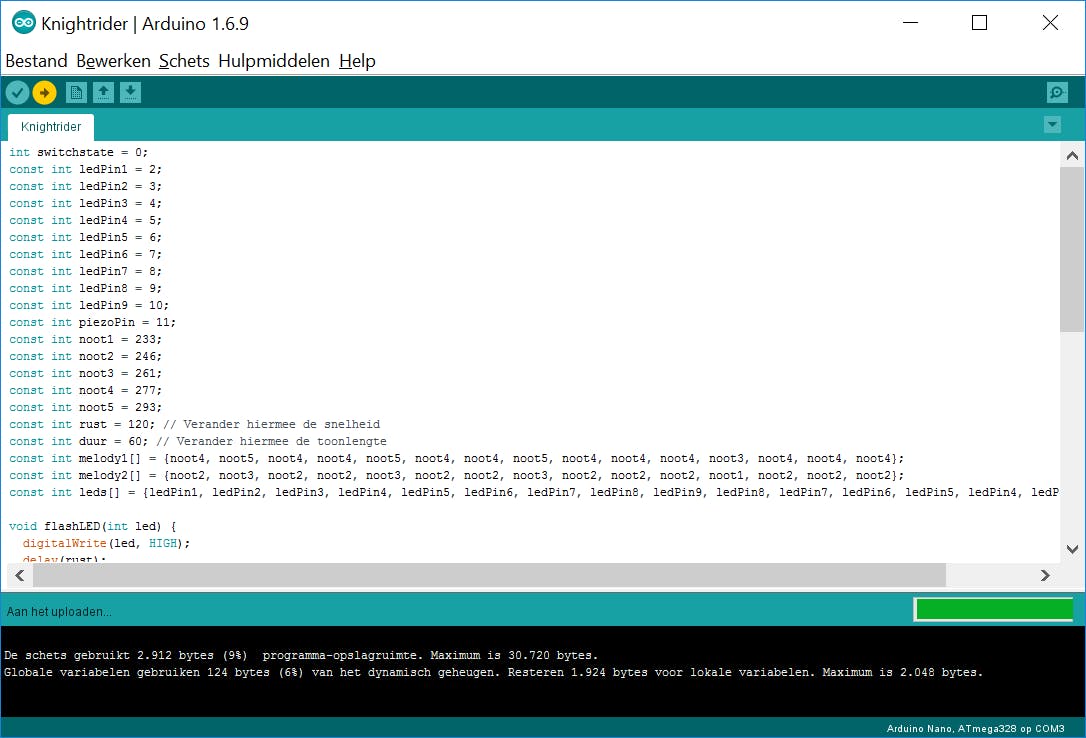Image resolution: width=1086 pixels, height=738 pixels.
Task: Click the 'const int noot1 = 233;' line
Action: point(85,339)
